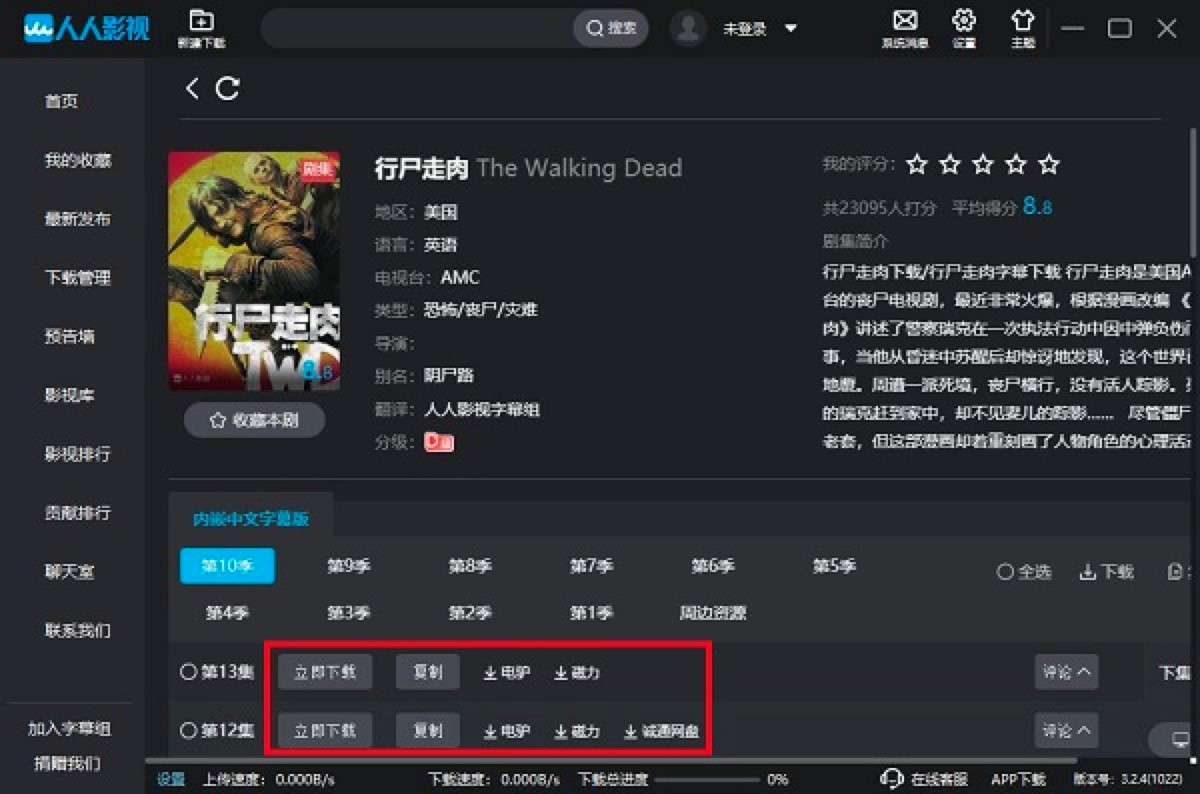Click the 下载总进度 progress bar
This screenshot has width=1200, height=794.
[706, 780]
